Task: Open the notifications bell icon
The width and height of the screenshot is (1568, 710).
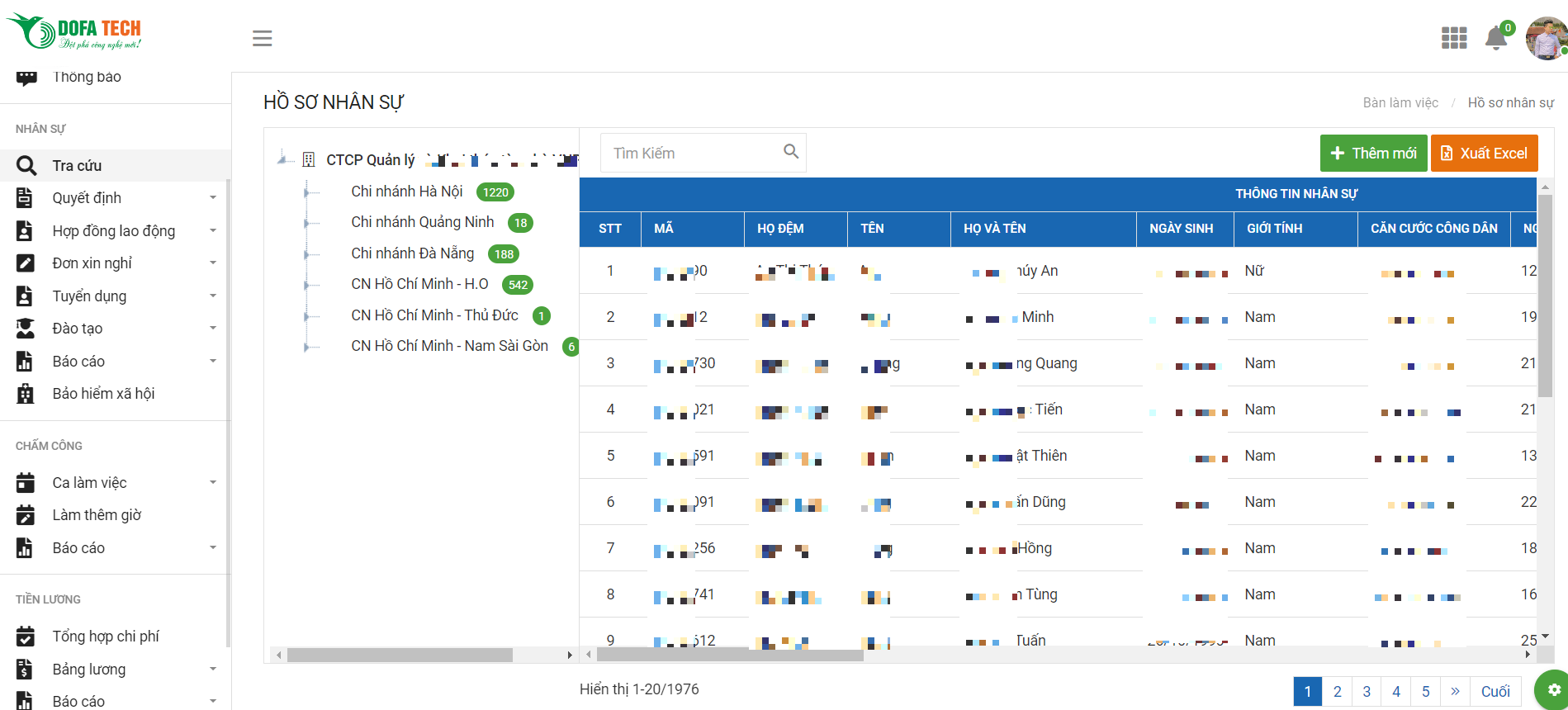Action: 1495,38
